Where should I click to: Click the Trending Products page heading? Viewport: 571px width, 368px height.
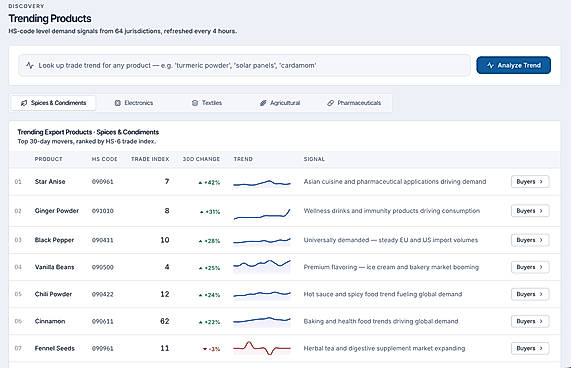tap(50, 18)
